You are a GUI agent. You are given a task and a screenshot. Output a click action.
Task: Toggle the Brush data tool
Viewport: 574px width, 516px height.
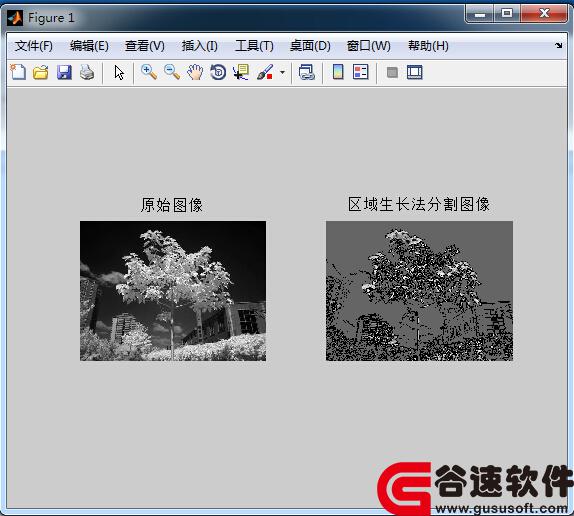(265, 72)
